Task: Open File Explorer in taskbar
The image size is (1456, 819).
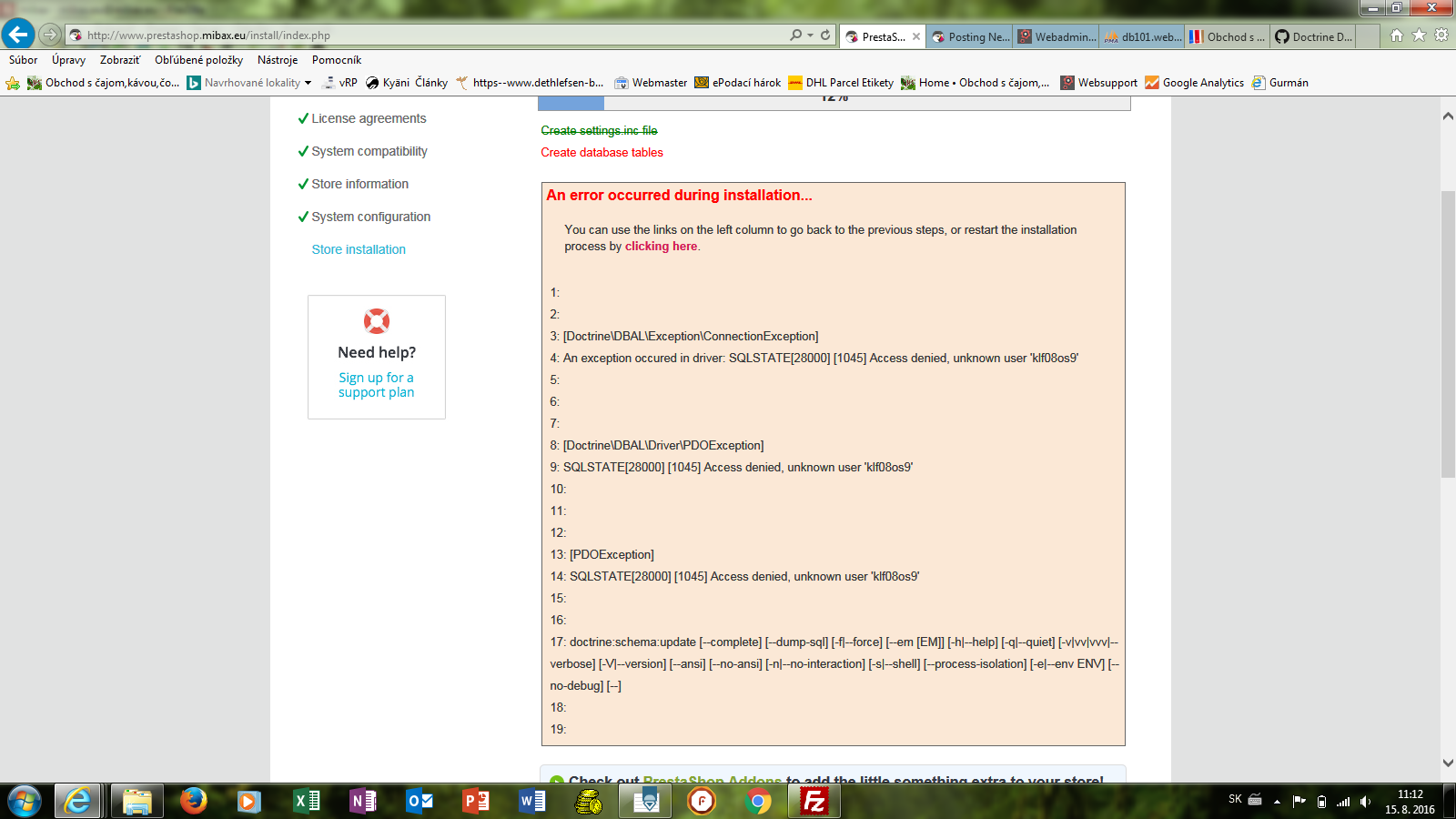Action: pyautogui.click(x=137, y=801)
